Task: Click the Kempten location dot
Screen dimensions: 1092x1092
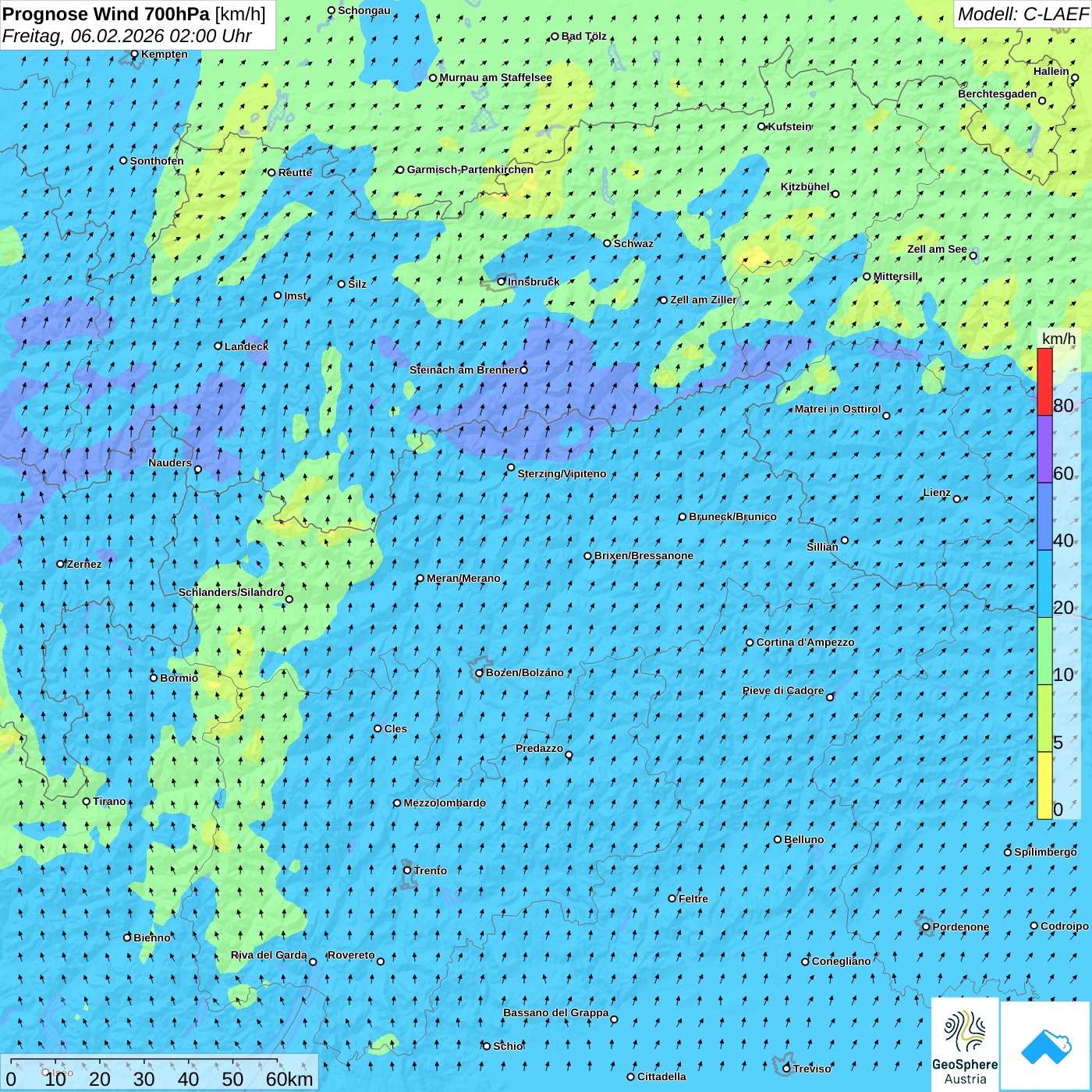Action: pyautogui.click(x=134, y=55)
